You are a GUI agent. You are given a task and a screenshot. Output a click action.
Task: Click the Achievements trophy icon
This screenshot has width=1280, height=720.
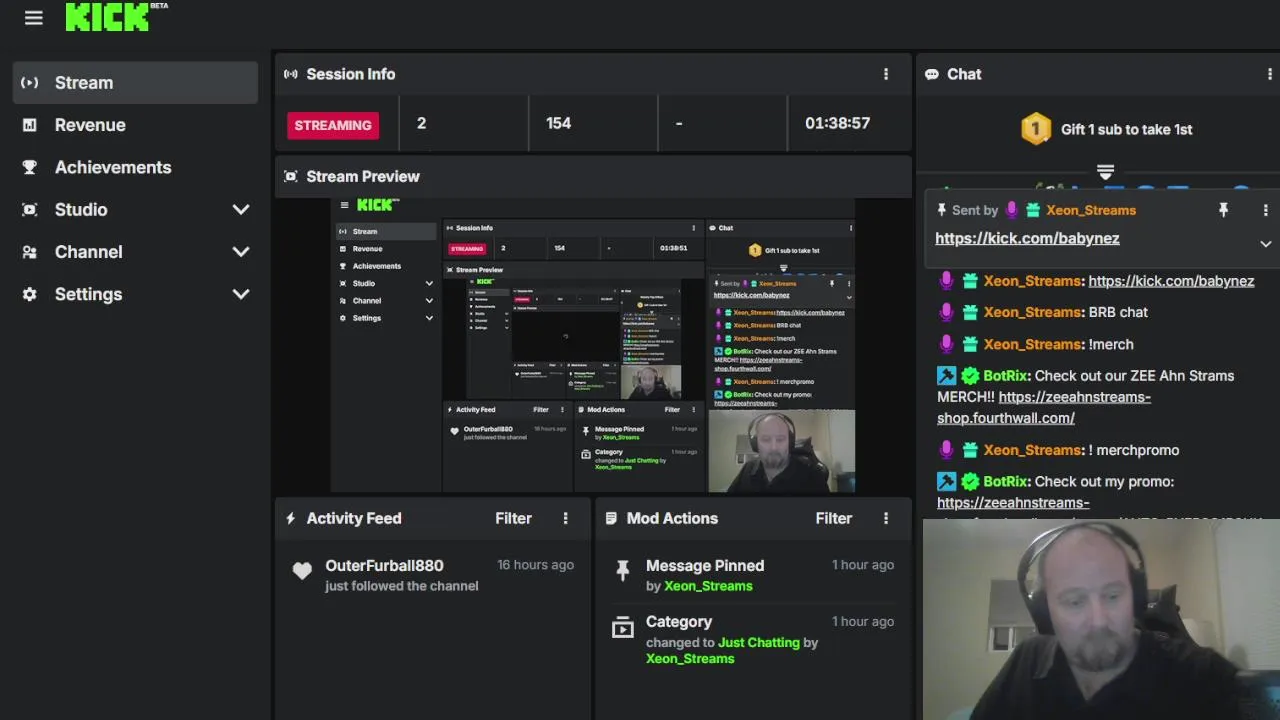click(x=30, y=167)
